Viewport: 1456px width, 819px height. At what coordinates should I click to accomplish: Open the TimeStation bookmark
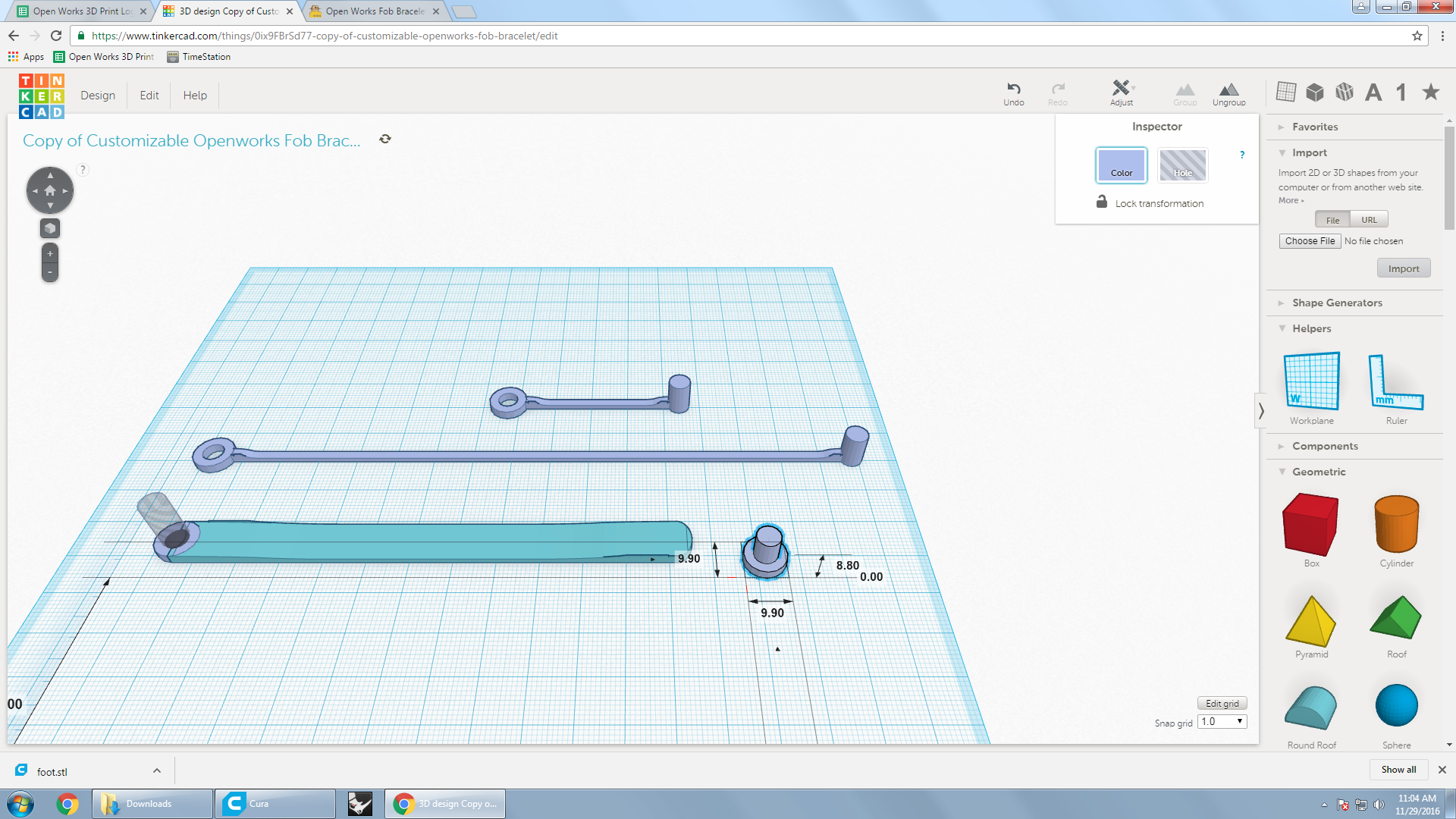pos(199,57)
